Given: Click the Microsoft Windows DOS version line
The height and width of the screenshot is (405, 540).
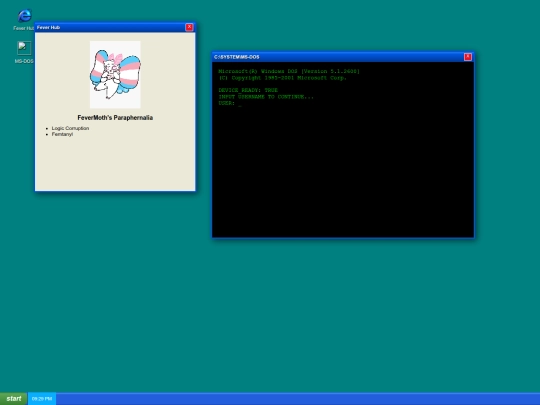Looking at the screenshot, I should click(x=289, y=71).
